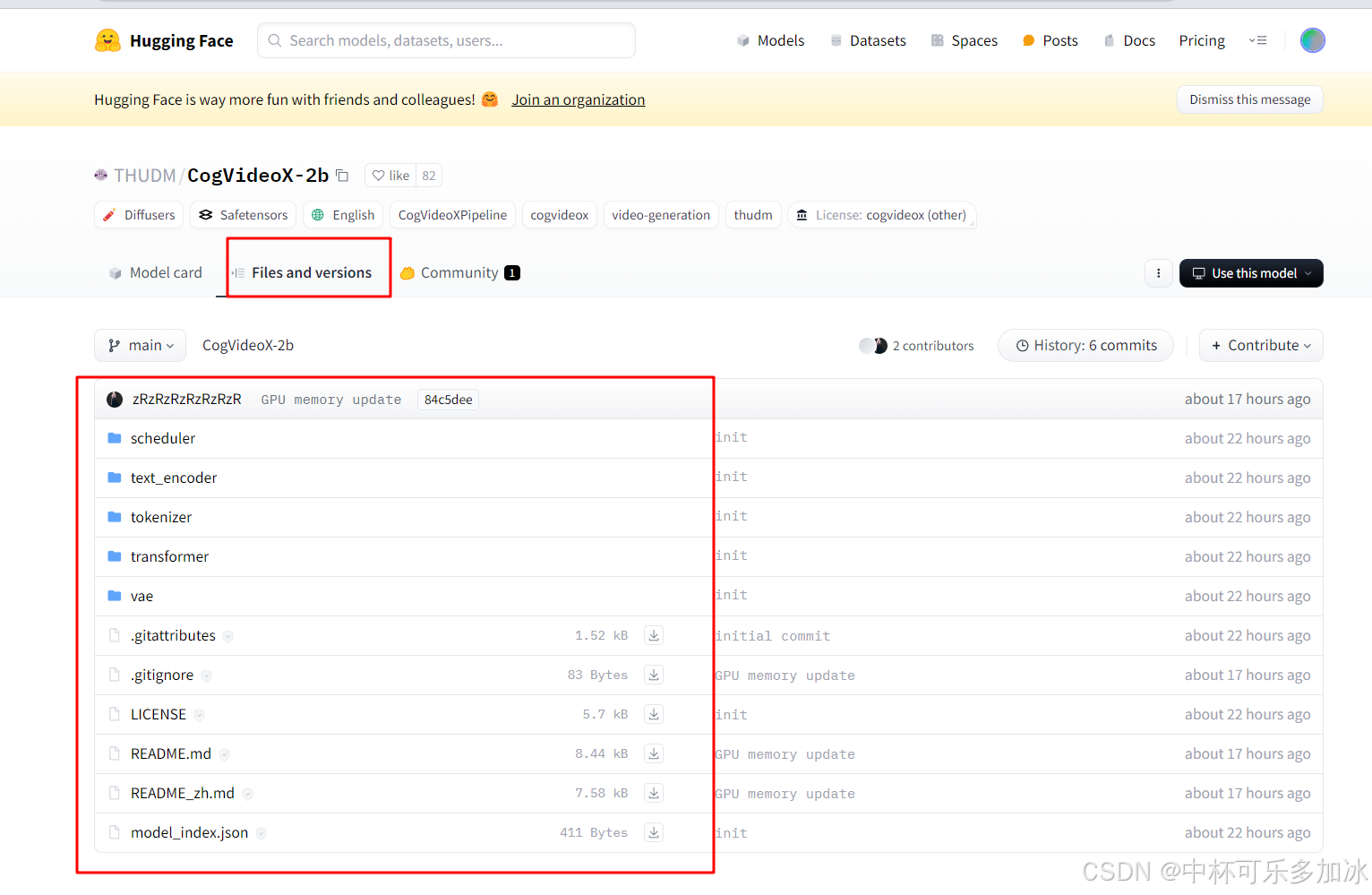Go to Spaces
1372x895 pixels.
965,40
